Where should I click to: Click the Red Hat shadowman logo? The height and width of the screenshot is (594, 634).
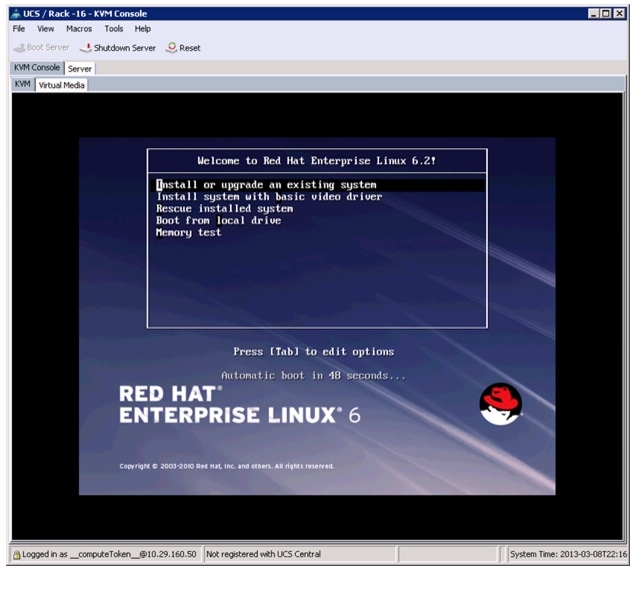coord(501,404)
